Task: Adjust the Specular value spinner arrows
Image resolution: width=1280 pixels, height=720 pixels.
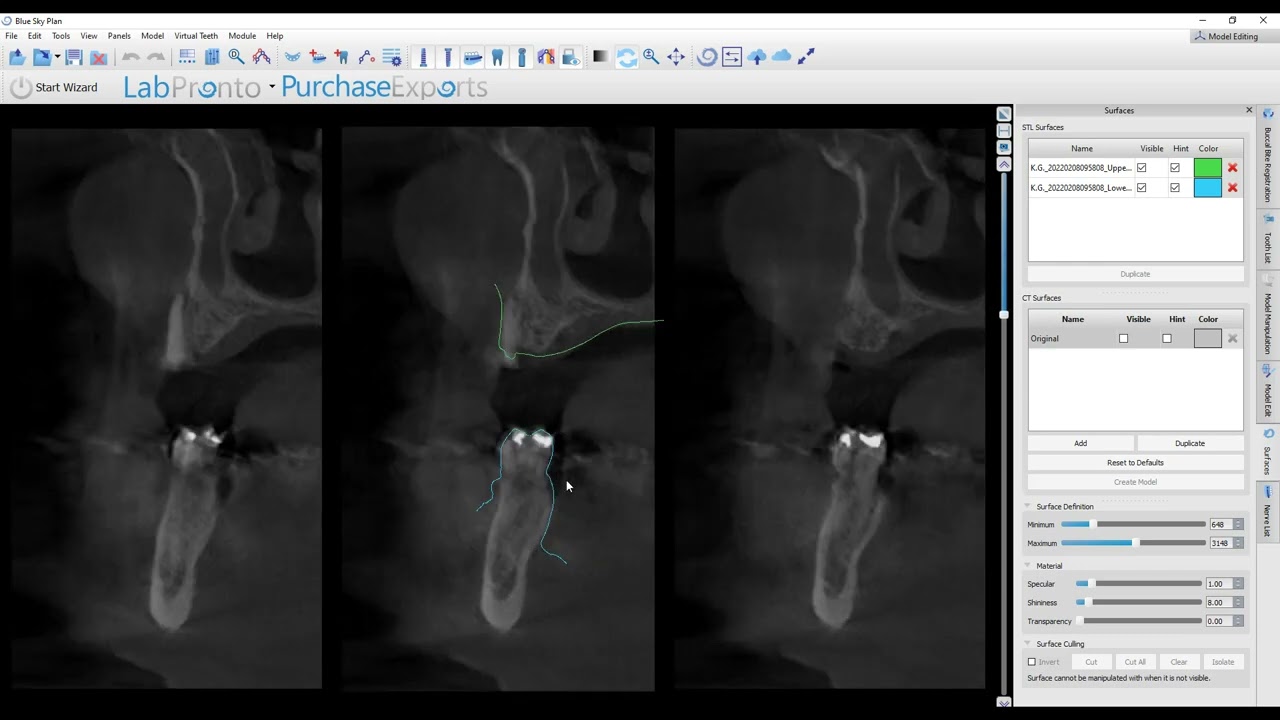Action: (1238, 584)
